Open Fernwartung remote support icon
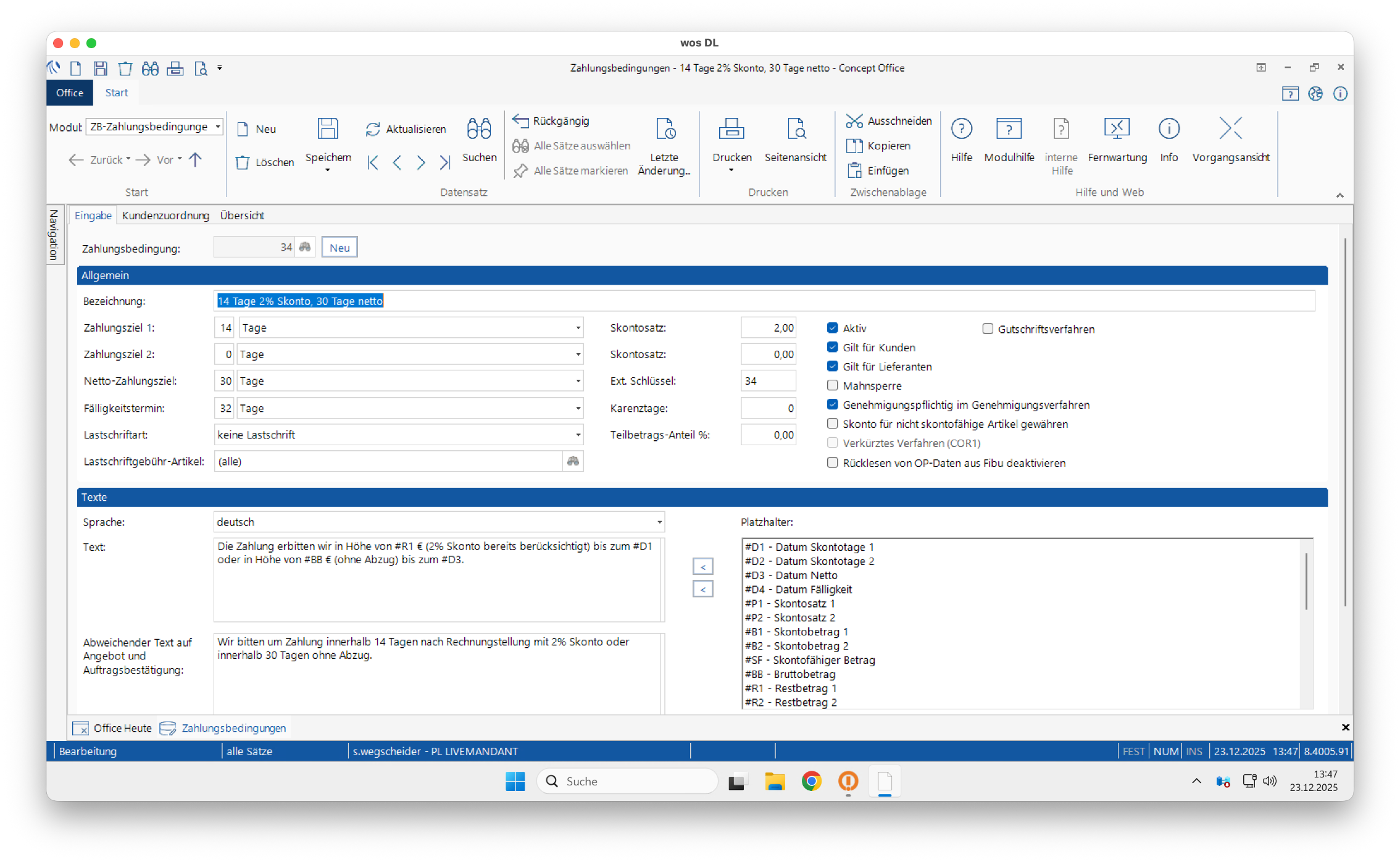This screenshot has width=1400, height=862. tap(1117, 129)
